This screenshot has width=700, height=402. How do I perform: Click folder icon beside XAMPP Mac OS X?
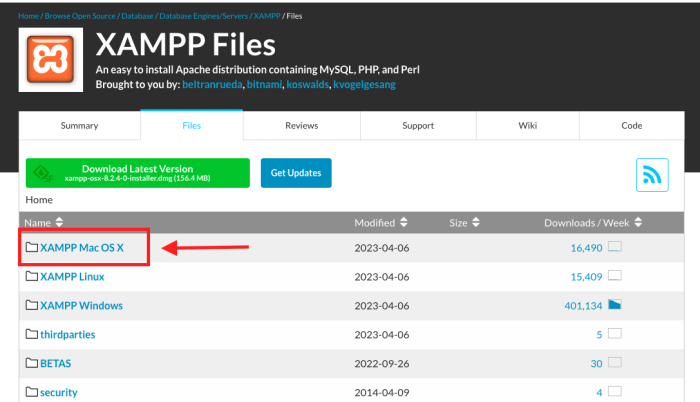tap(32, 247)
